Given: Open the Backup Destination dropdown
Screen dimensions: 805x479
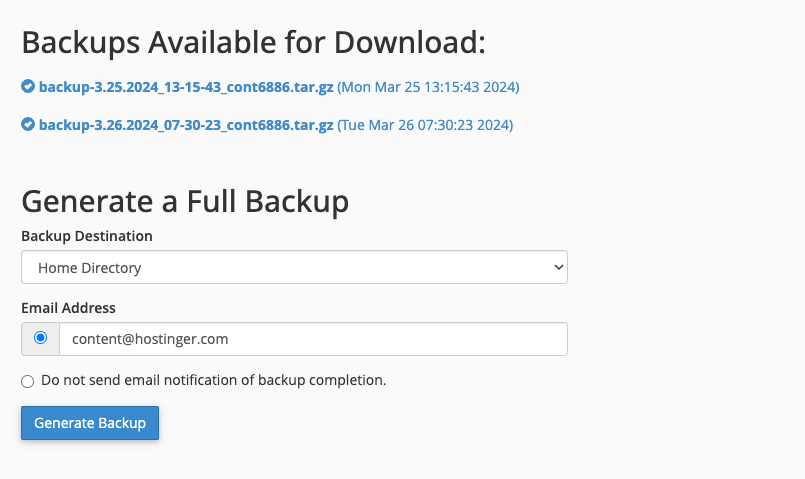Looking at the screenshot, I should [x=294, y=267].
